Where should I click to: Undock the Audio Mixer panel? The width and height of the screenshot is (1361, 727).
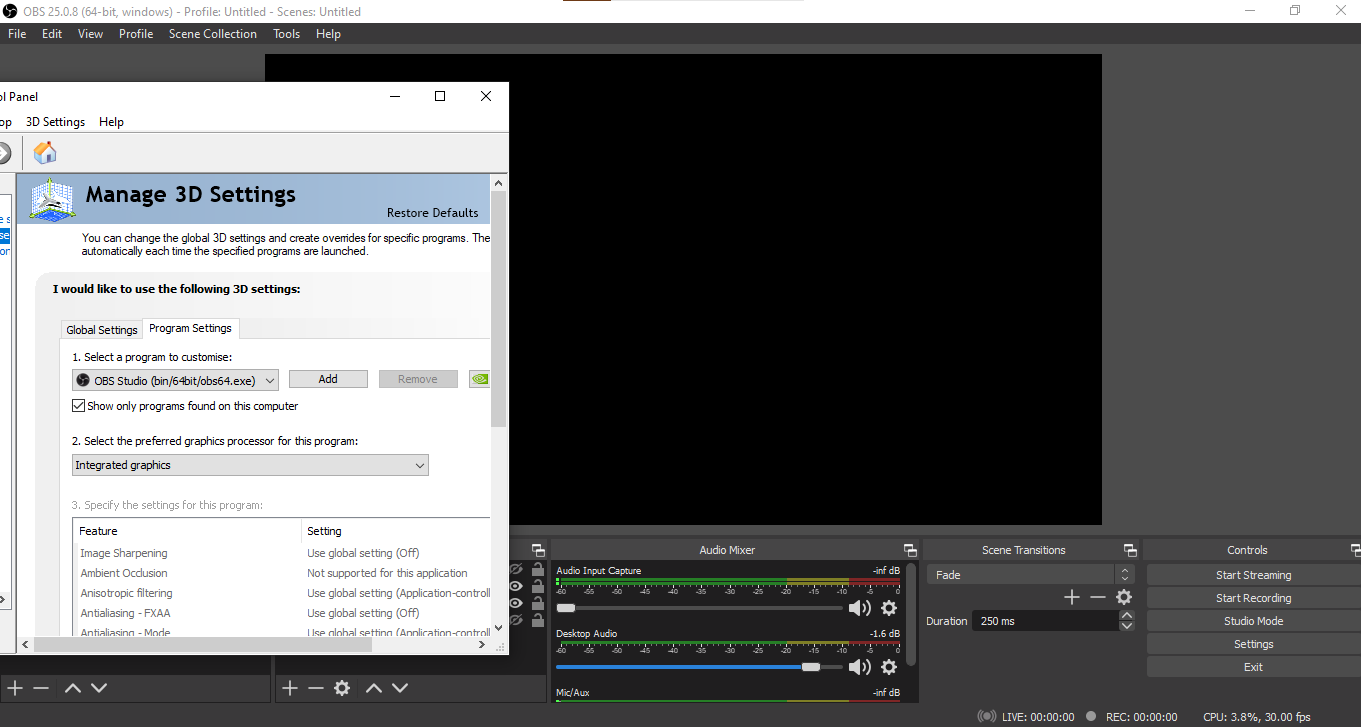pyautogui.click(x=910, y=550)
